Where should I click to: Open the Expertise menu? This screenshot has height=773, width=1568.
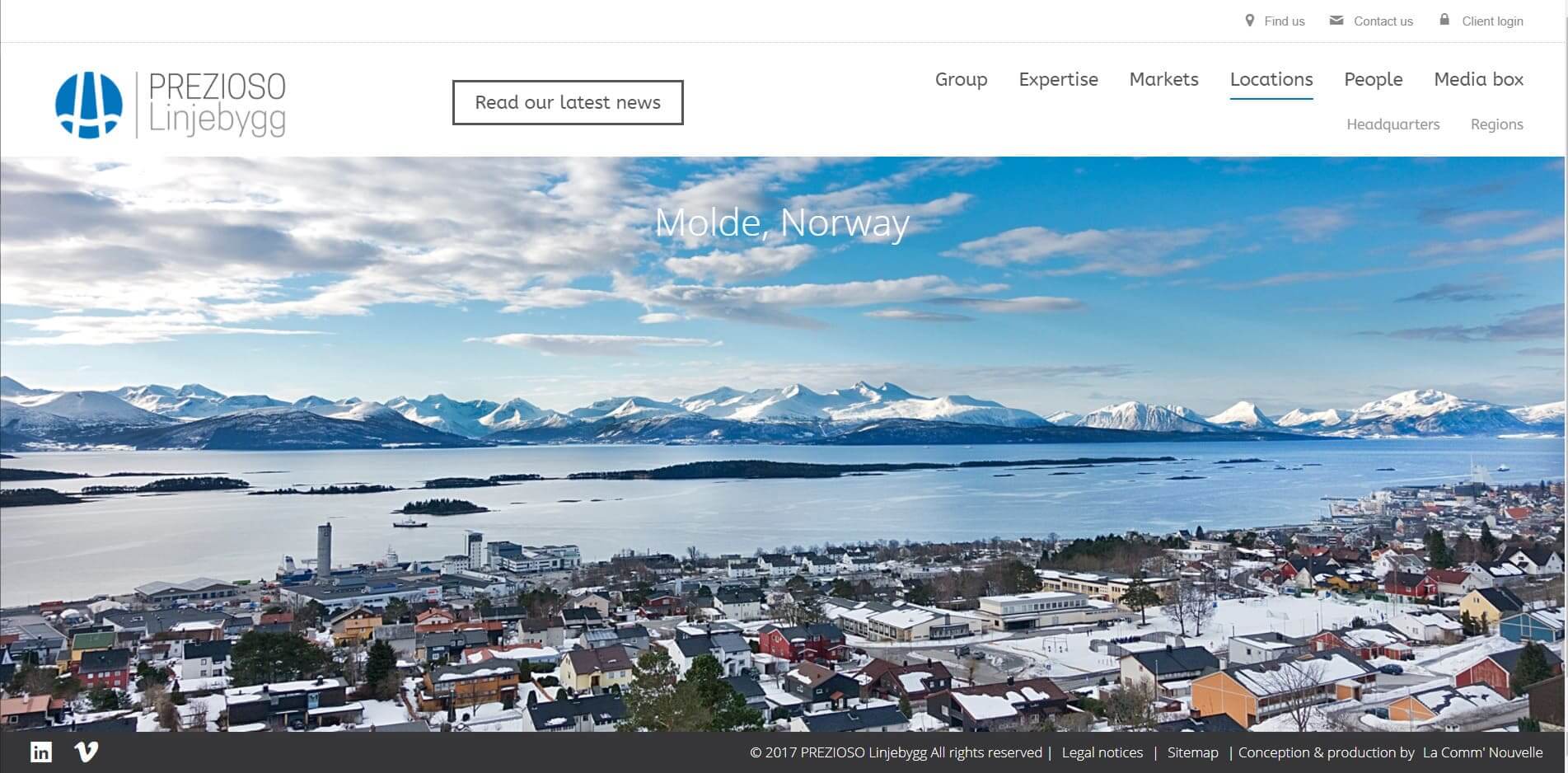point(1058,80)
